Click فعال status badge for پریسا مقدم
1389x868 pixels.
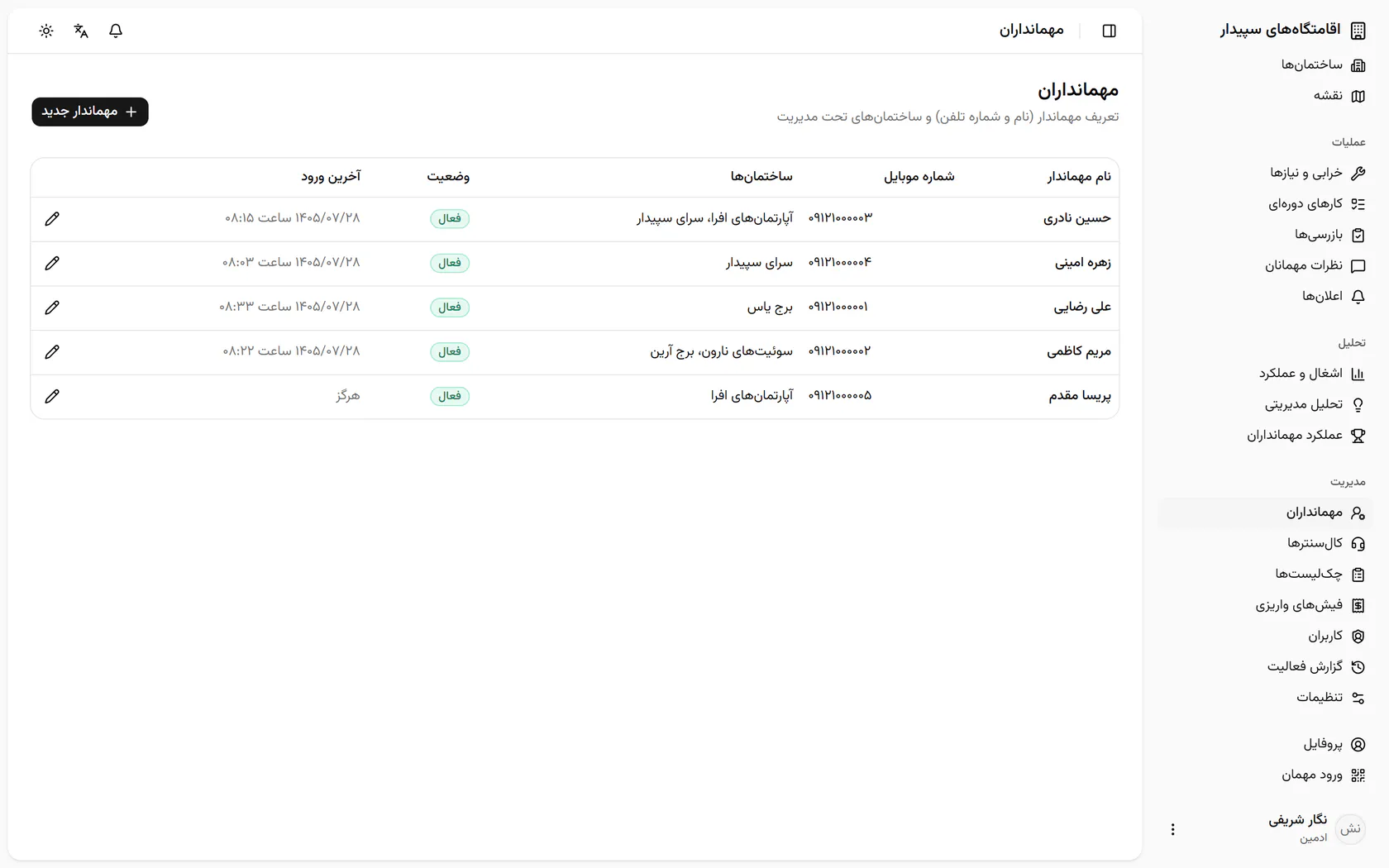(x=450, y=397)
